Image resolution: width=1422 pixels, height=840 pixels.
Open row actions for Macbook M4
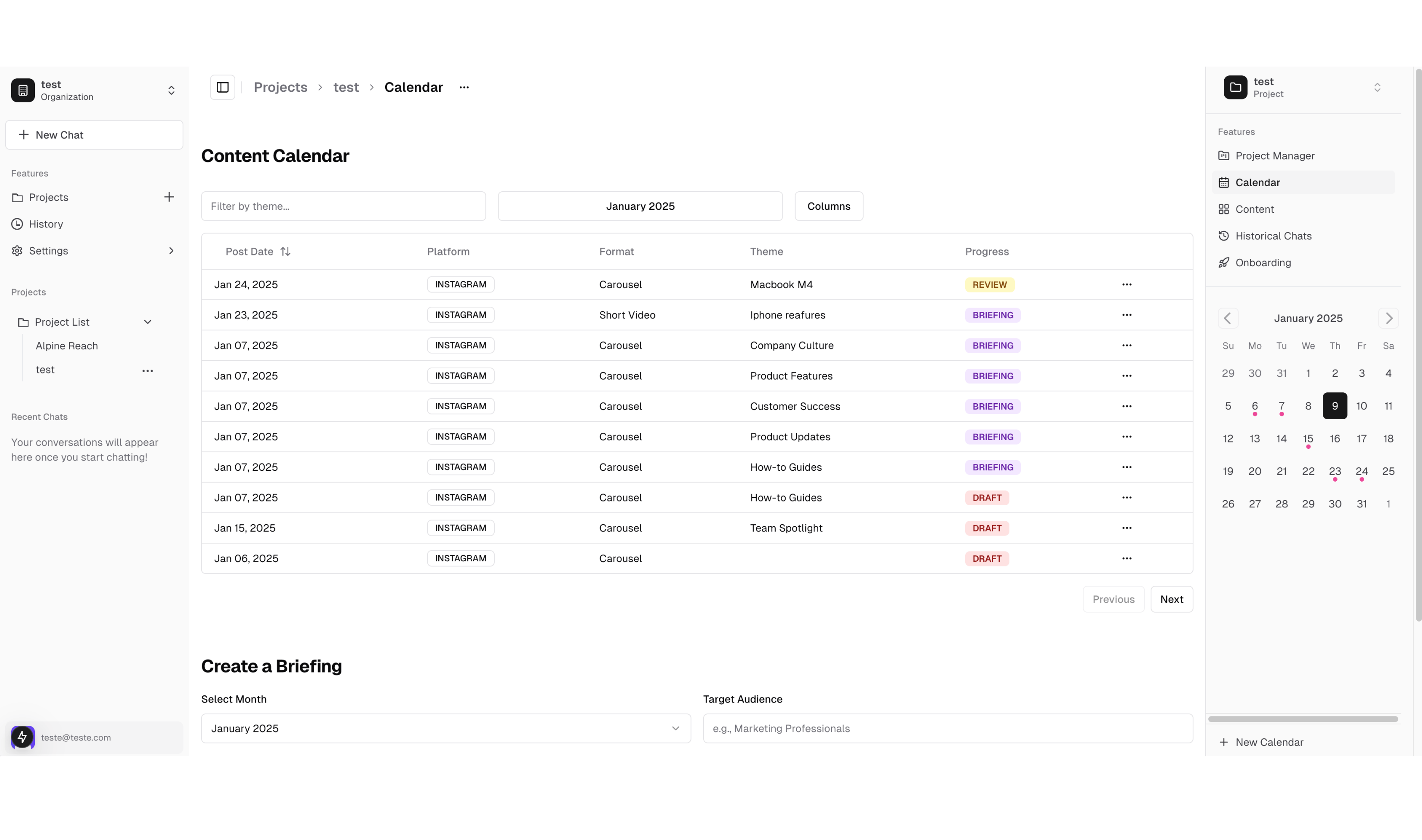[1126, 285]
